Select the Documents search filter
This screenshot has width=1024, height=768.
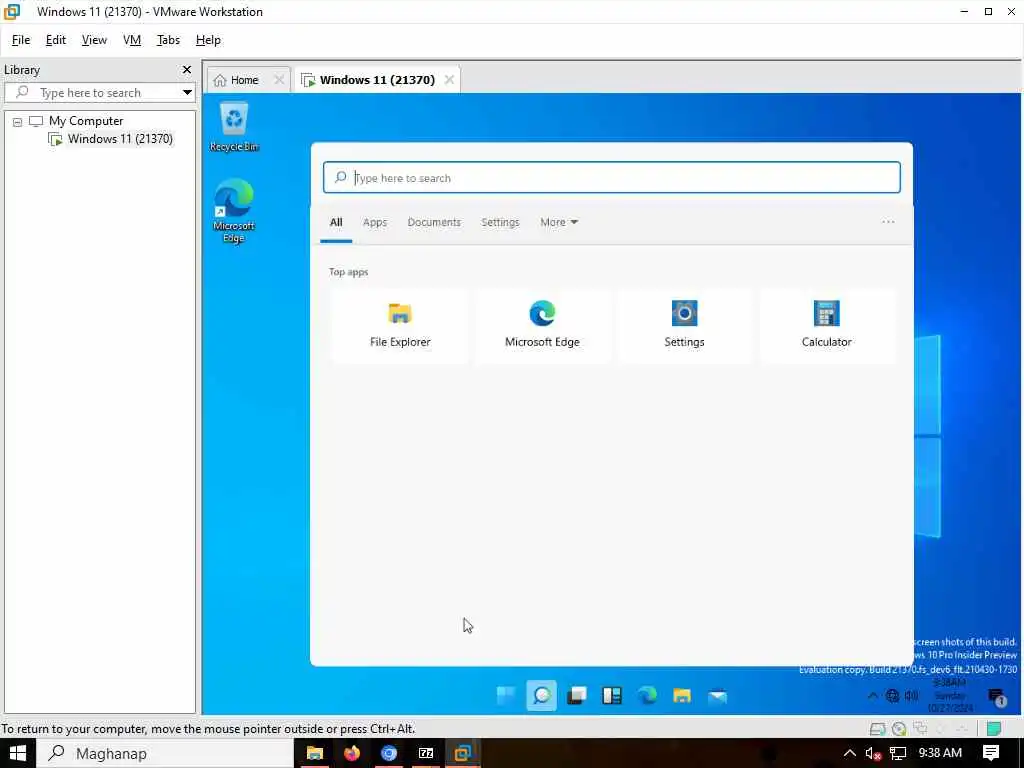(x=434, y=222)
